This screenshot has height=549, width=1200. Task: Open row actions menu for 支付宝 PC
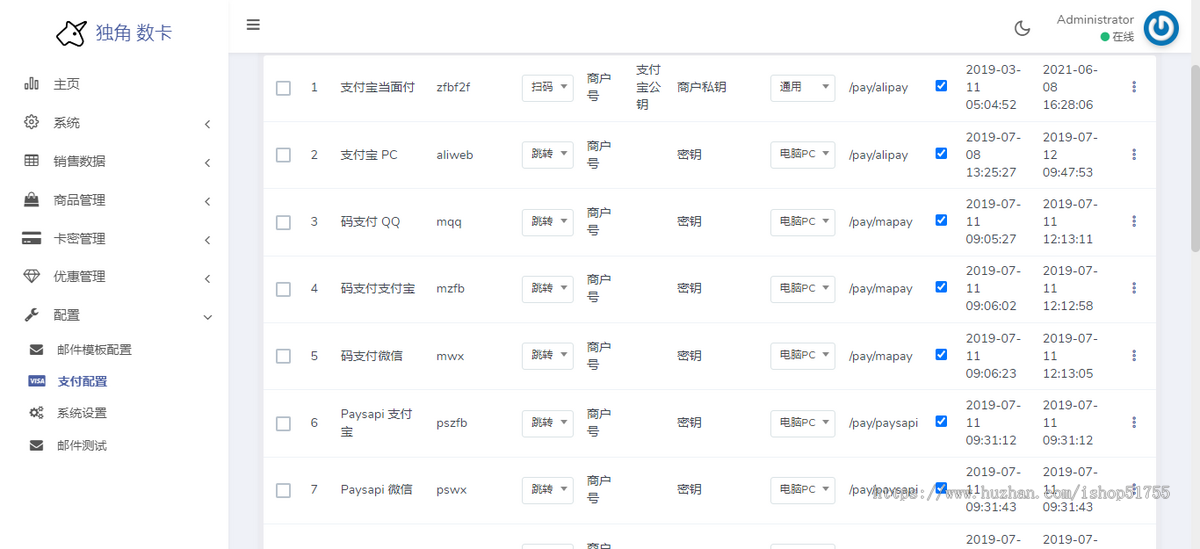point(1134,154)
